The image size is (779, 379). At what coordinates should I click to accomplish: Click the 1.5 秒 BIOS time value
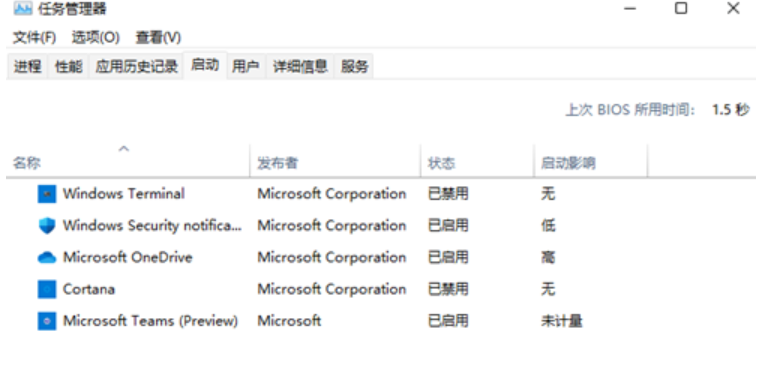(731, 110)
